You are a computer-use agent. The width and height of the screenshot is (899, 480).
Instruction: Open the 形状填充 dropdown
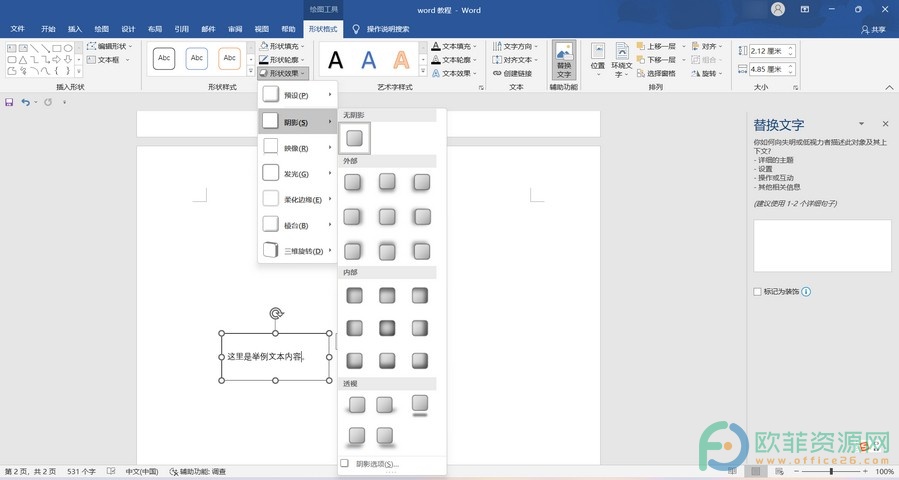pyautogui.click(x=282, y=46)
